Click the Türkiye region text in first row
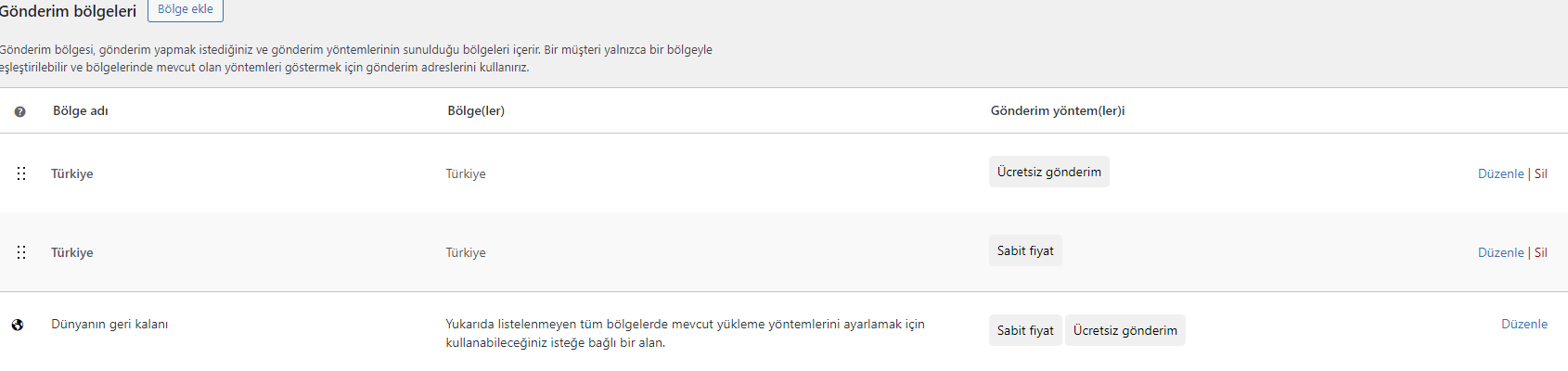Viewport: 1568px width, 371px height. click(x=466, y=173)
